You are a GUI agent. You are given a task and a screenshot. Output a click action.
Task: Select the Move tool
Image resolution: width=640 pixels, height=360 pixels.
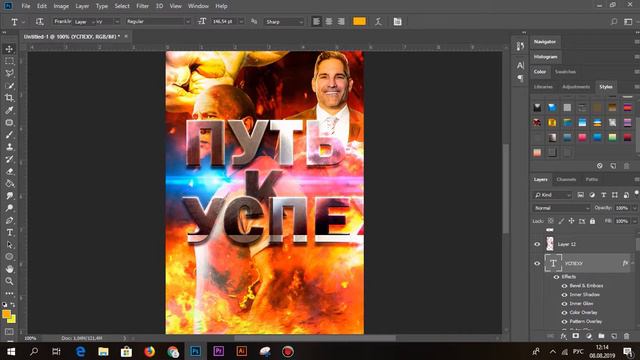9,49
